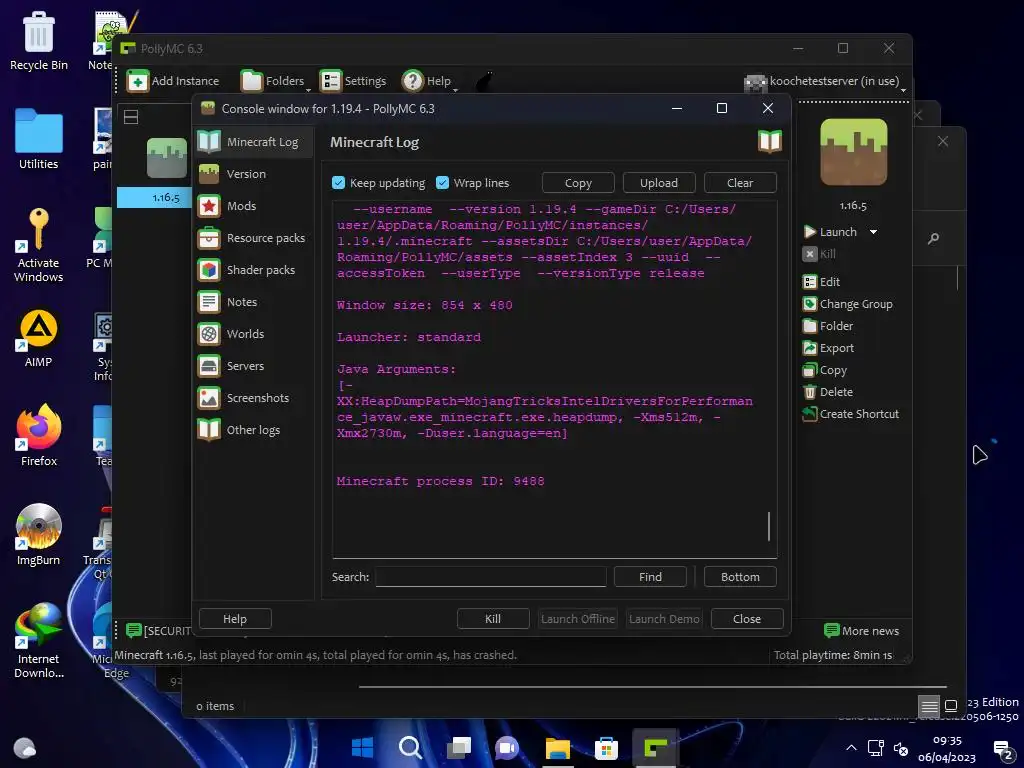1024x768 pixels.
Task: Focus the log Search input field
Action: point(490,577)
